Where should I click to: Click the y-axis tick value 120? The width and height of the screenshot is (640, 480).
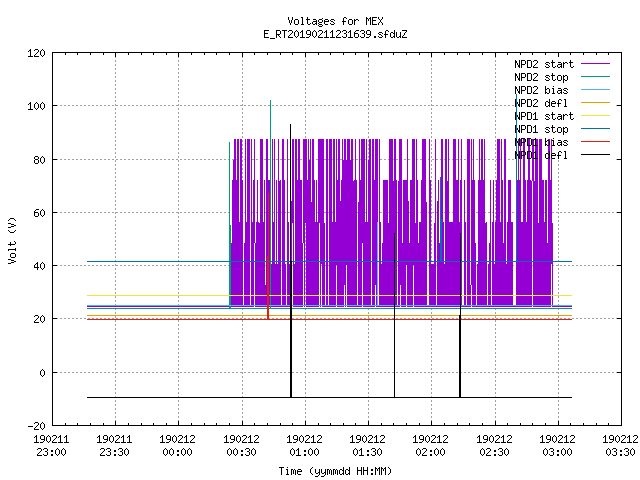coord(36,53)
